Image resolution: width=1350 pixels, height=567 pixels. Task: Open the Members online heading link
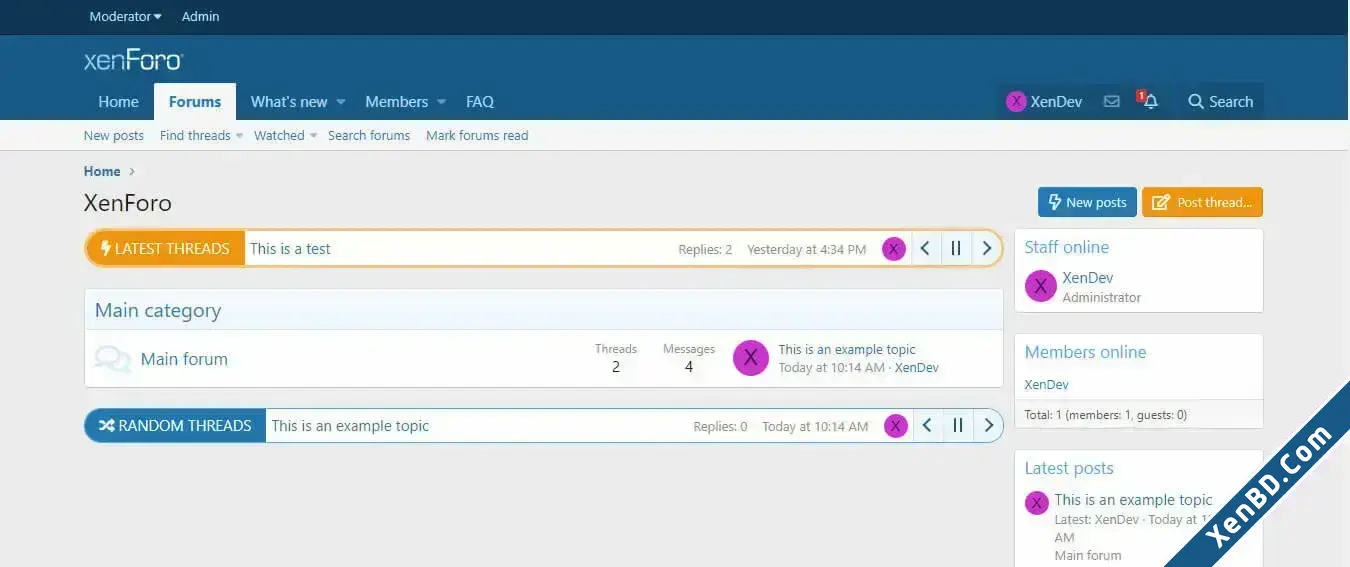point(1085,352)
